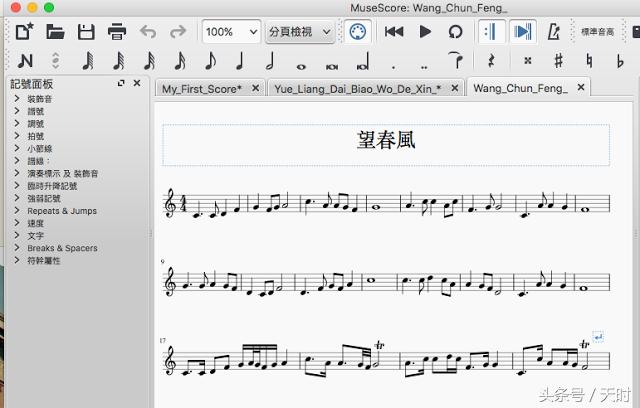
Task: Select the 望春風 title text
Action: click(x=386, y=140)
